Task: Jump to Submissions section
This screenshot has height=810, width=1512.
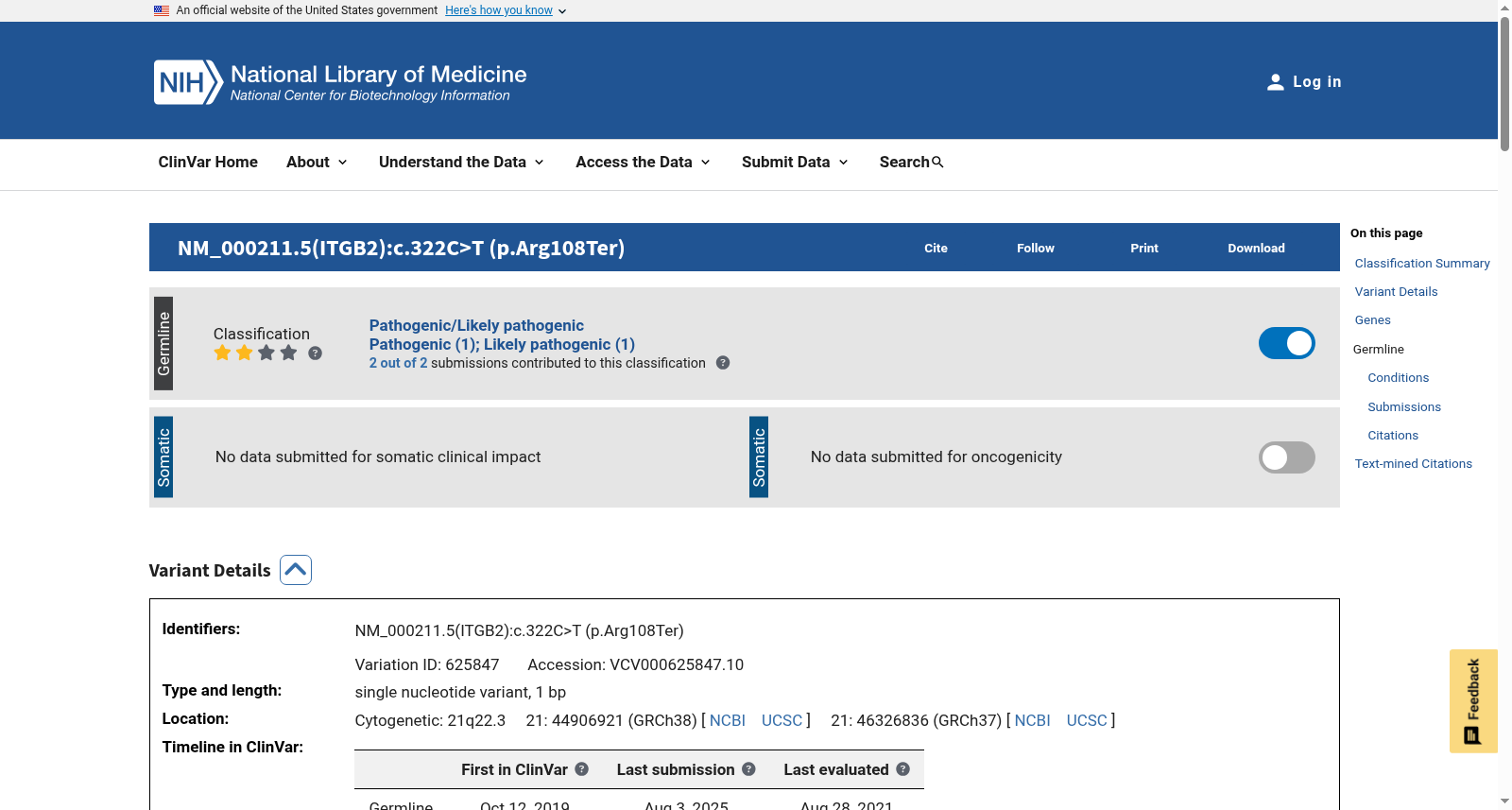Action: pos(1404,407)
